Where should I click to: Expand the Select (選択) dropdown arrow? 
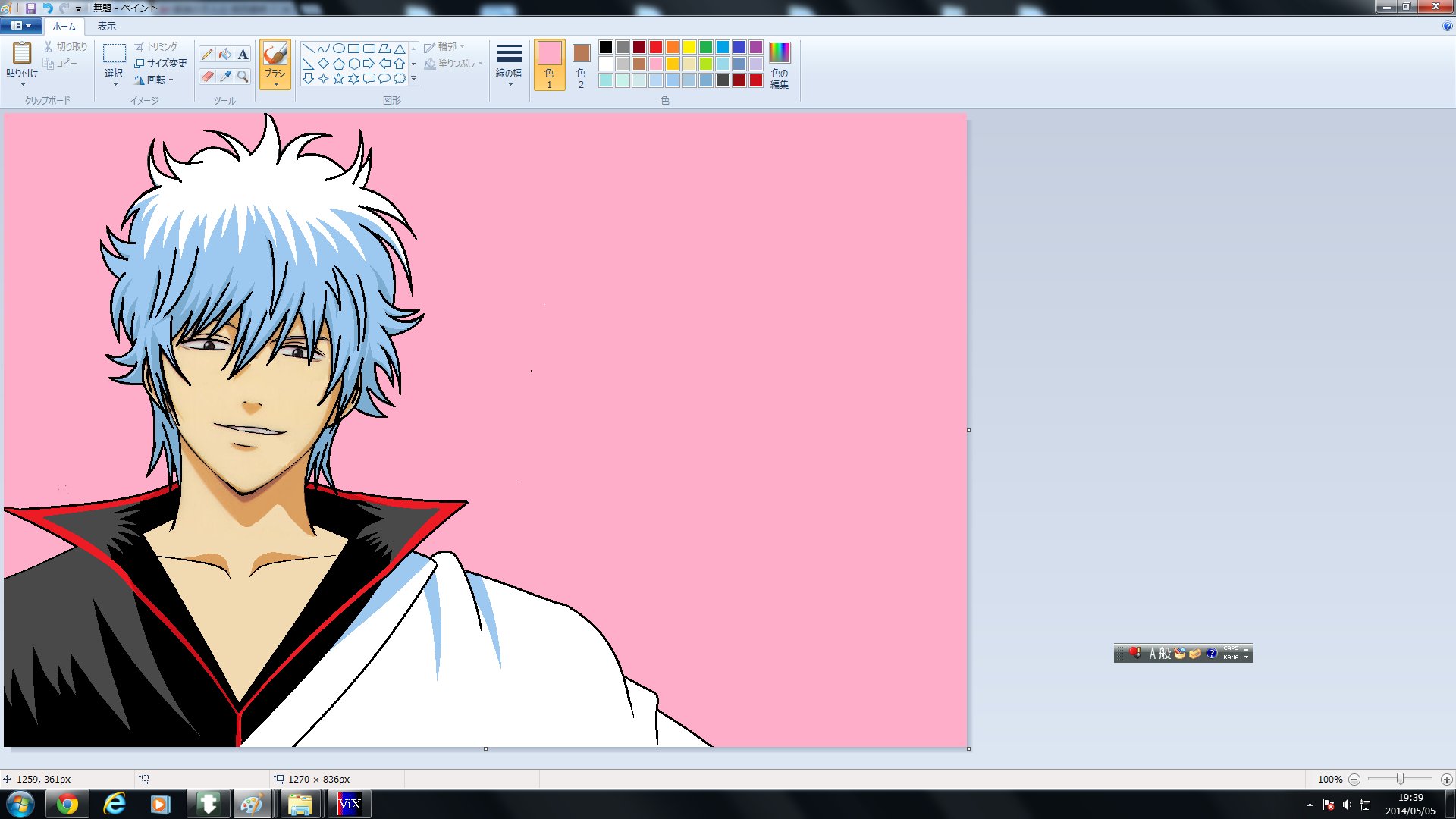coord(115,84)
